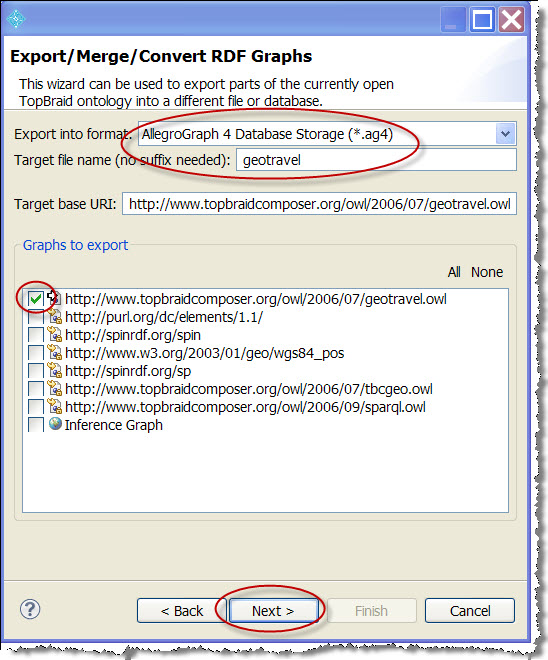Open the help question mark icon
548x660 pixels.
click(30, 609)
